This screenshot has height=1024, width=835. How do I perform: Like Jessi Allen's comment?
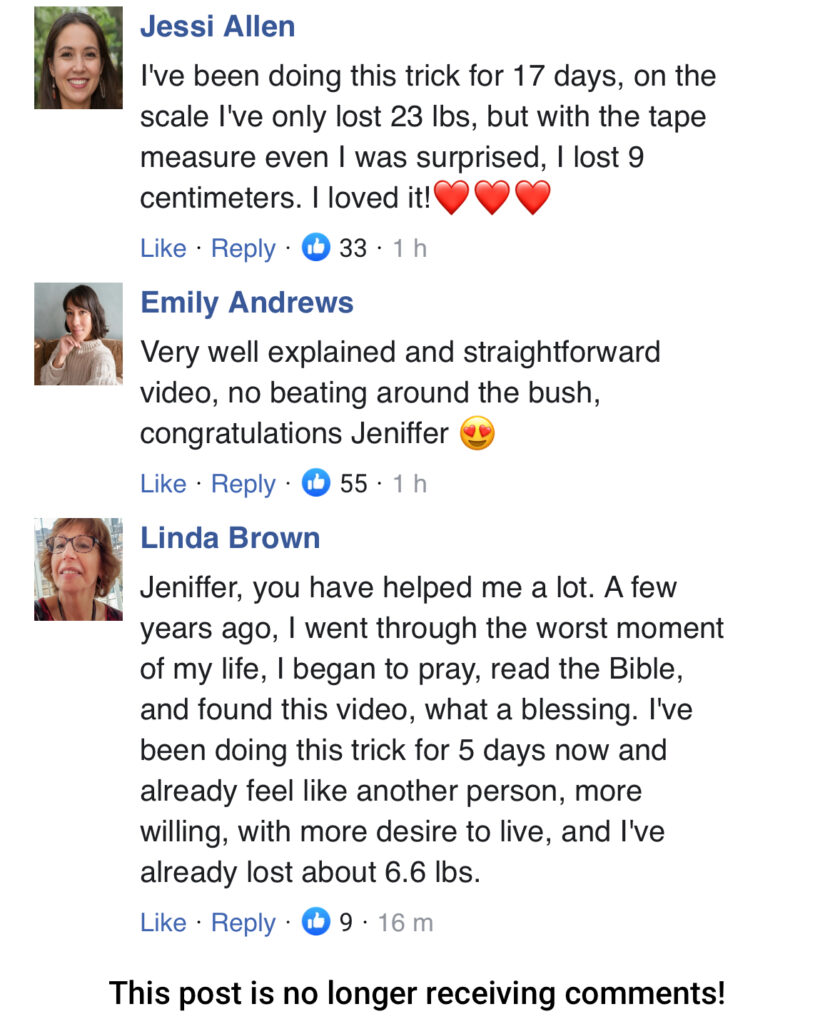[163, 248]
